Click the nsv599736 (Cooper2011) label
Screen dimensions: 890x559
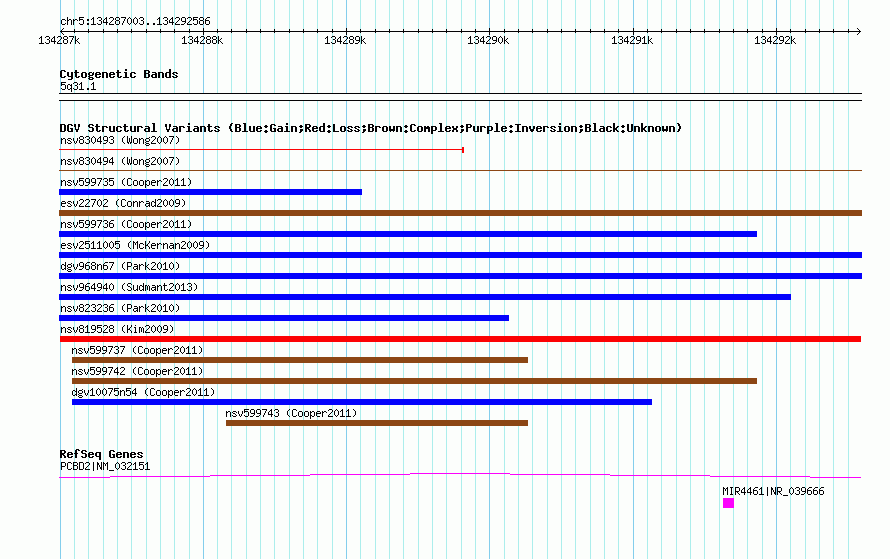(126, 224)
